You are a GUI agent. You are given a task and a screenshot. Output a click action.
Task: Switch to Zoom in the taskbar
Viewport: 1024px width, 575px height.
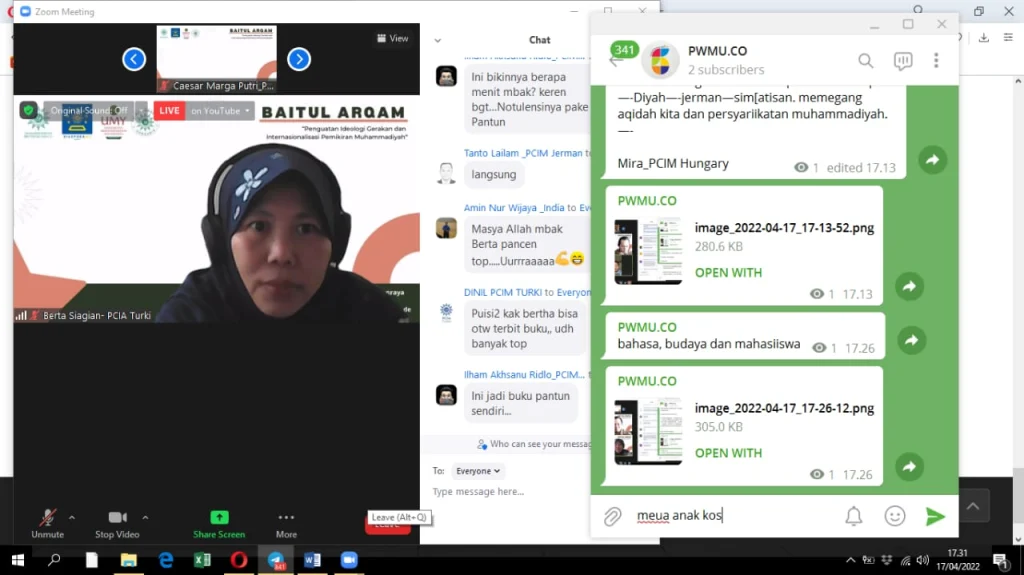(349, 560)
